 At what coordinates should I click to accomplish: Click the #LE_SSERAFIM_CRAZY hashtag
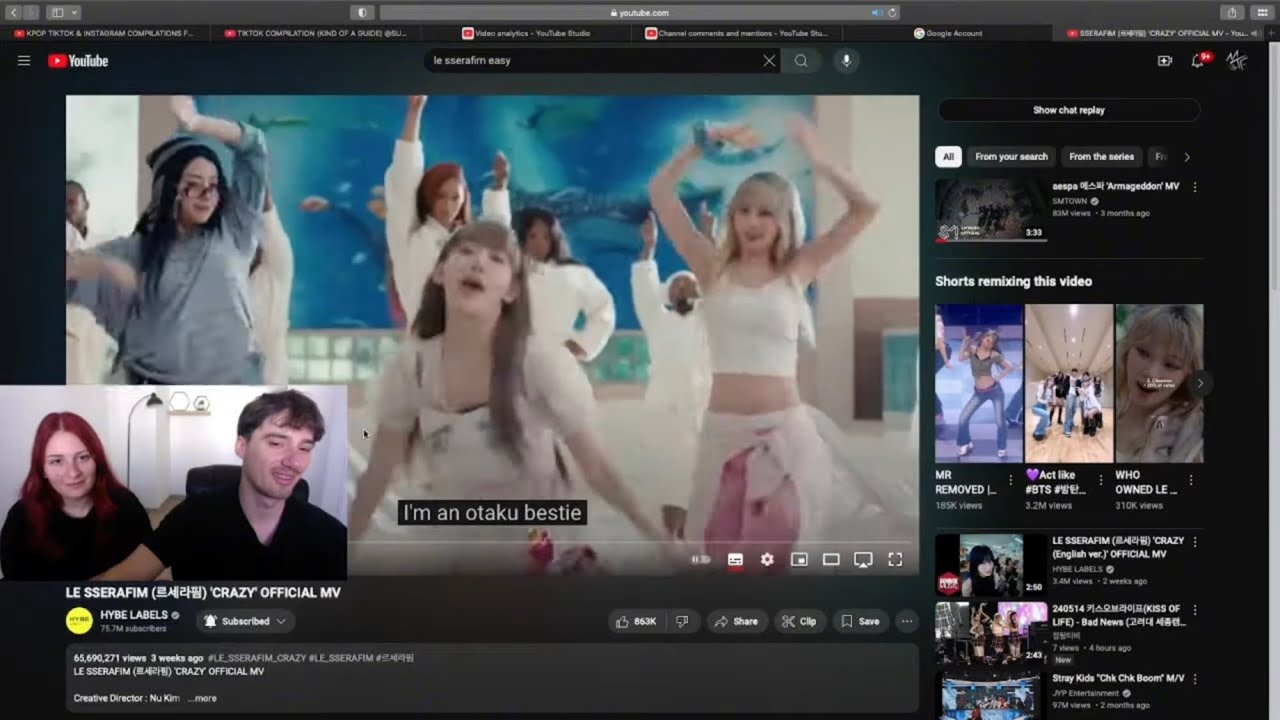pos(257,658)
